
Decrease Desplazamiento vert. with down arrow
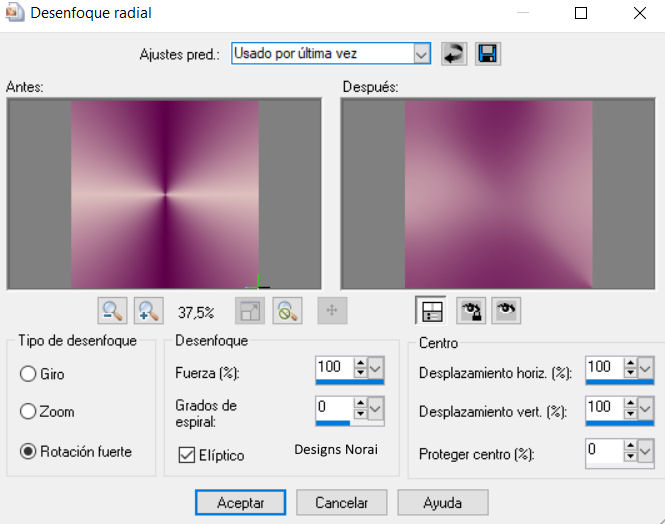coord(630,413)
